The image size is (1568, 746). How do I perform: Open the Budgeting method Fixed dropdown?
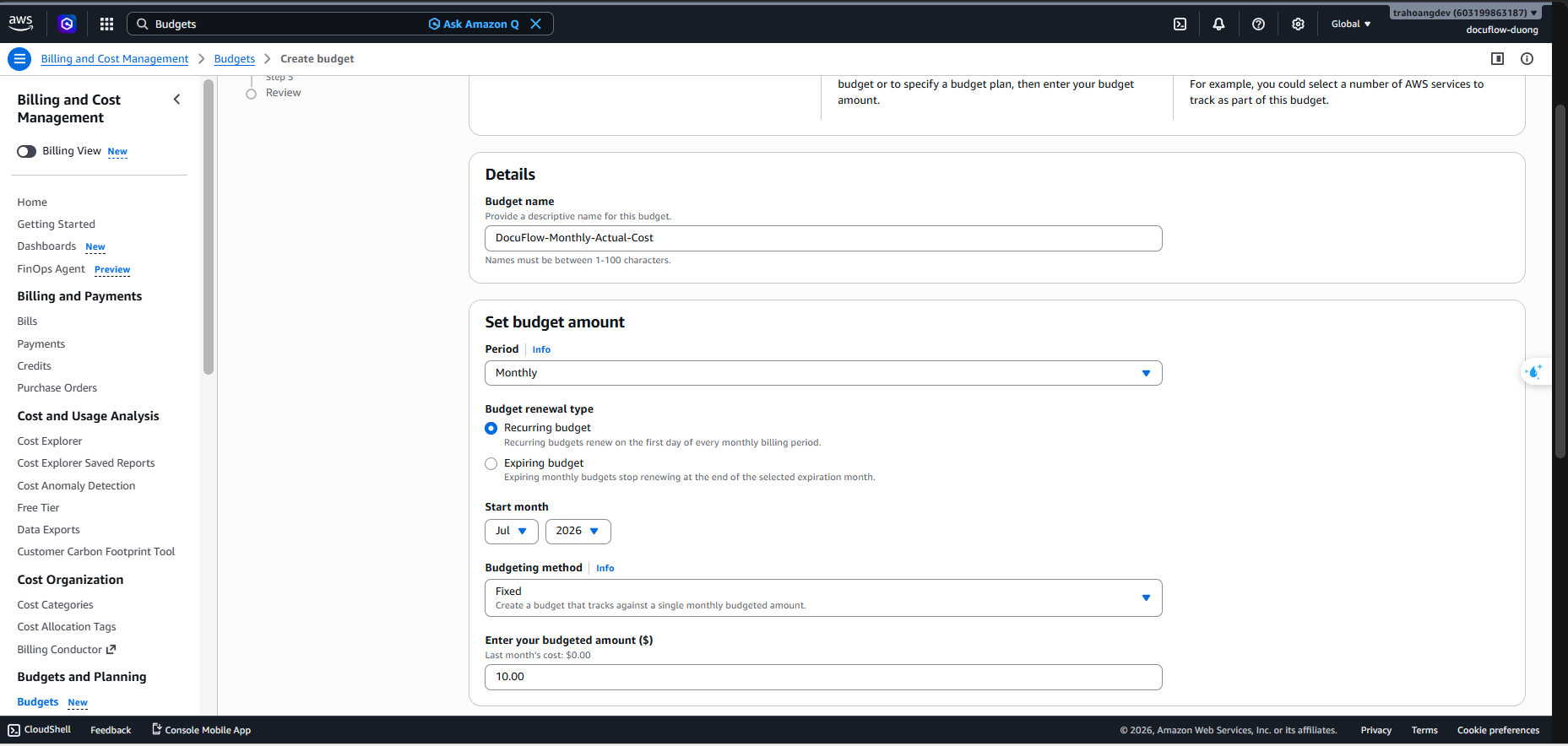tap(823, 597)
